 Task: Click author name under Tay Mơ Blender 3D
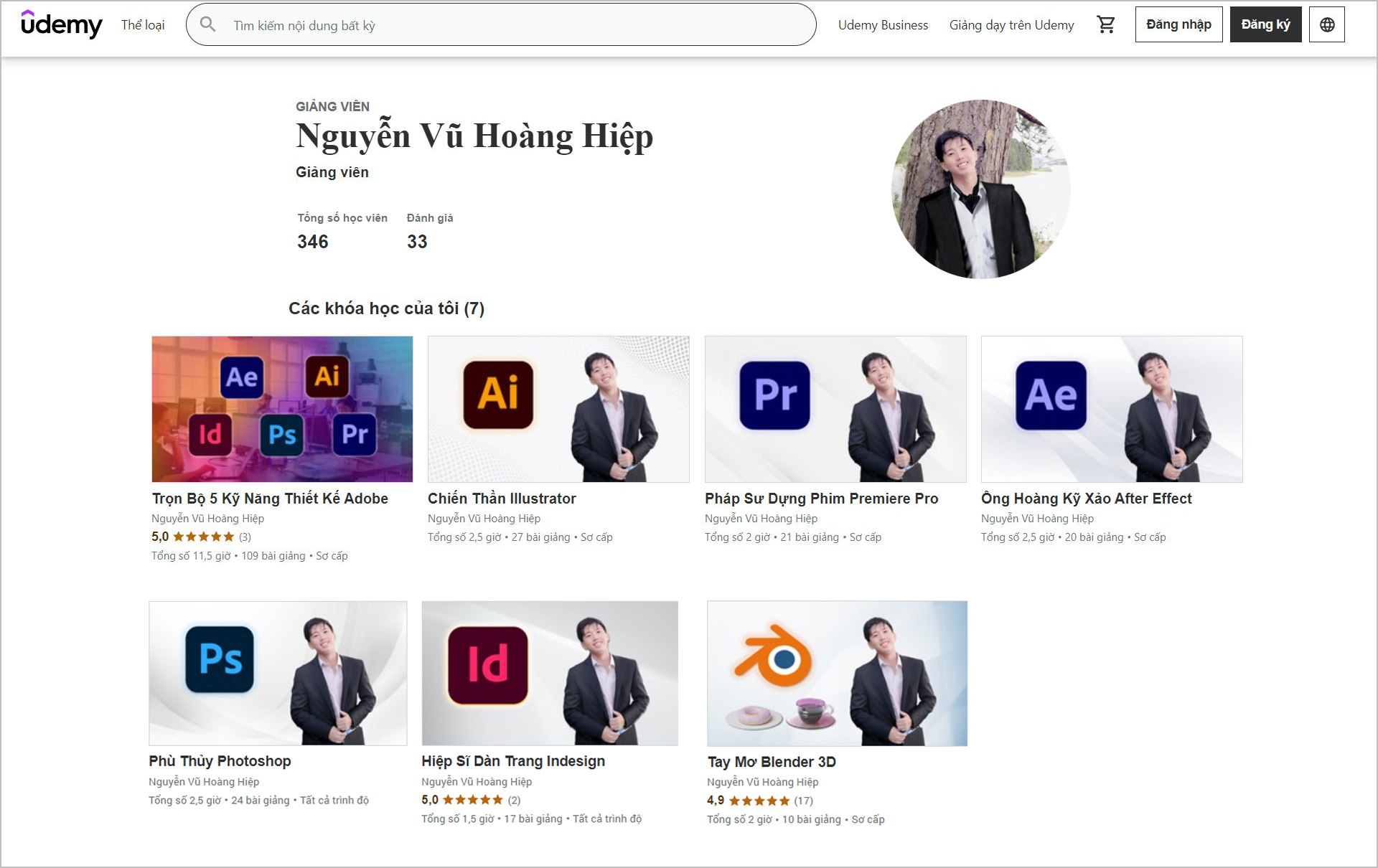pos(762,782)
